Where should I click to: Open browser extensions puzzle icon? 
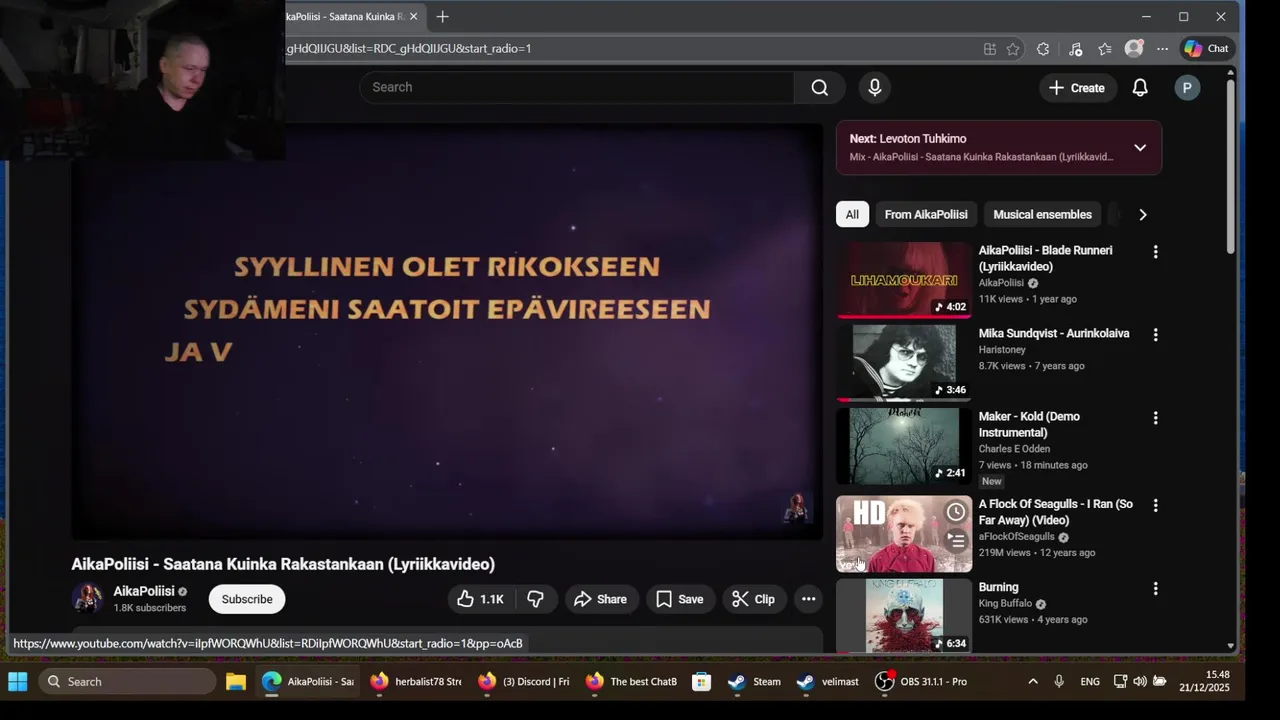coord(1043,49)
